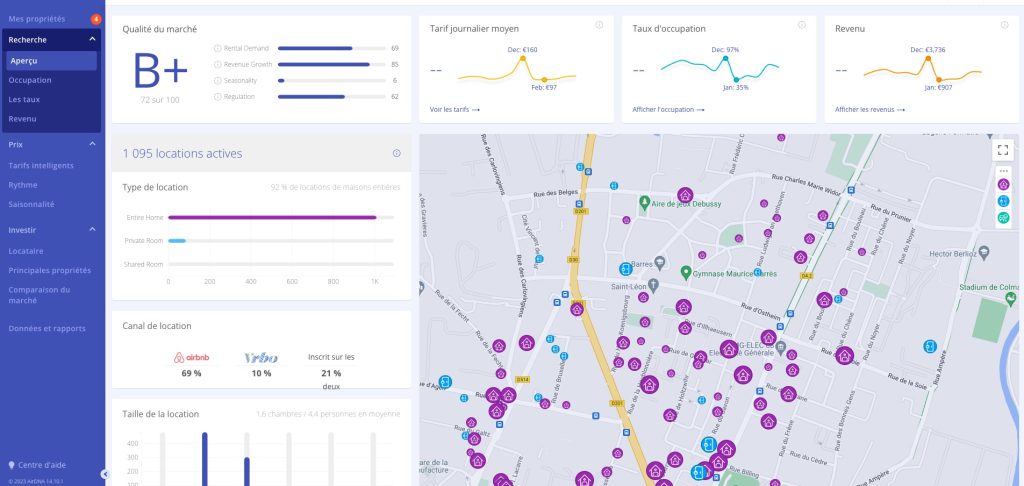Toggle blue private-room map markers filter
Screen dimensions: 1024x486
[x=1003, y=201]
